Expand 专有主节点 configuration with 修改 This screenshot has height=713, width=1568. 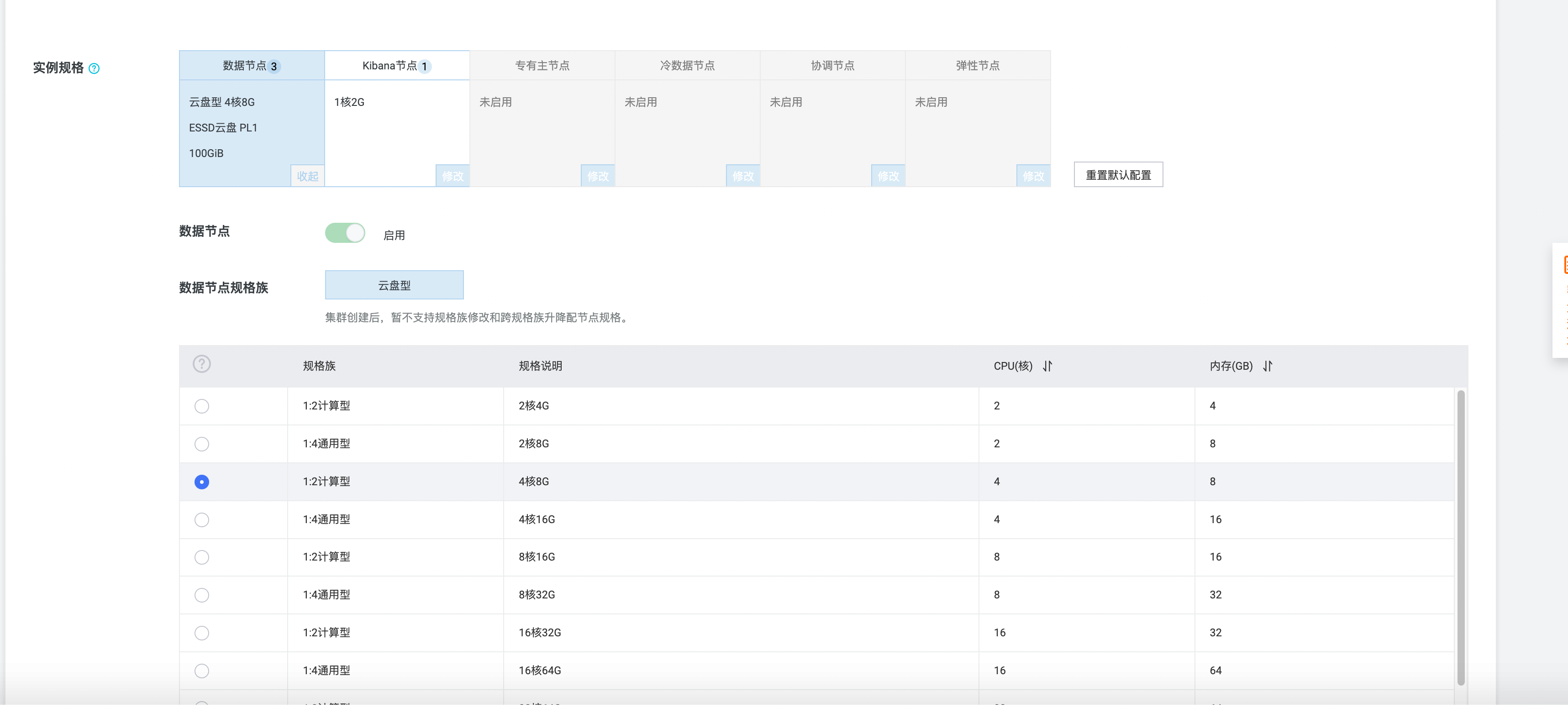[x=597, y=176]
